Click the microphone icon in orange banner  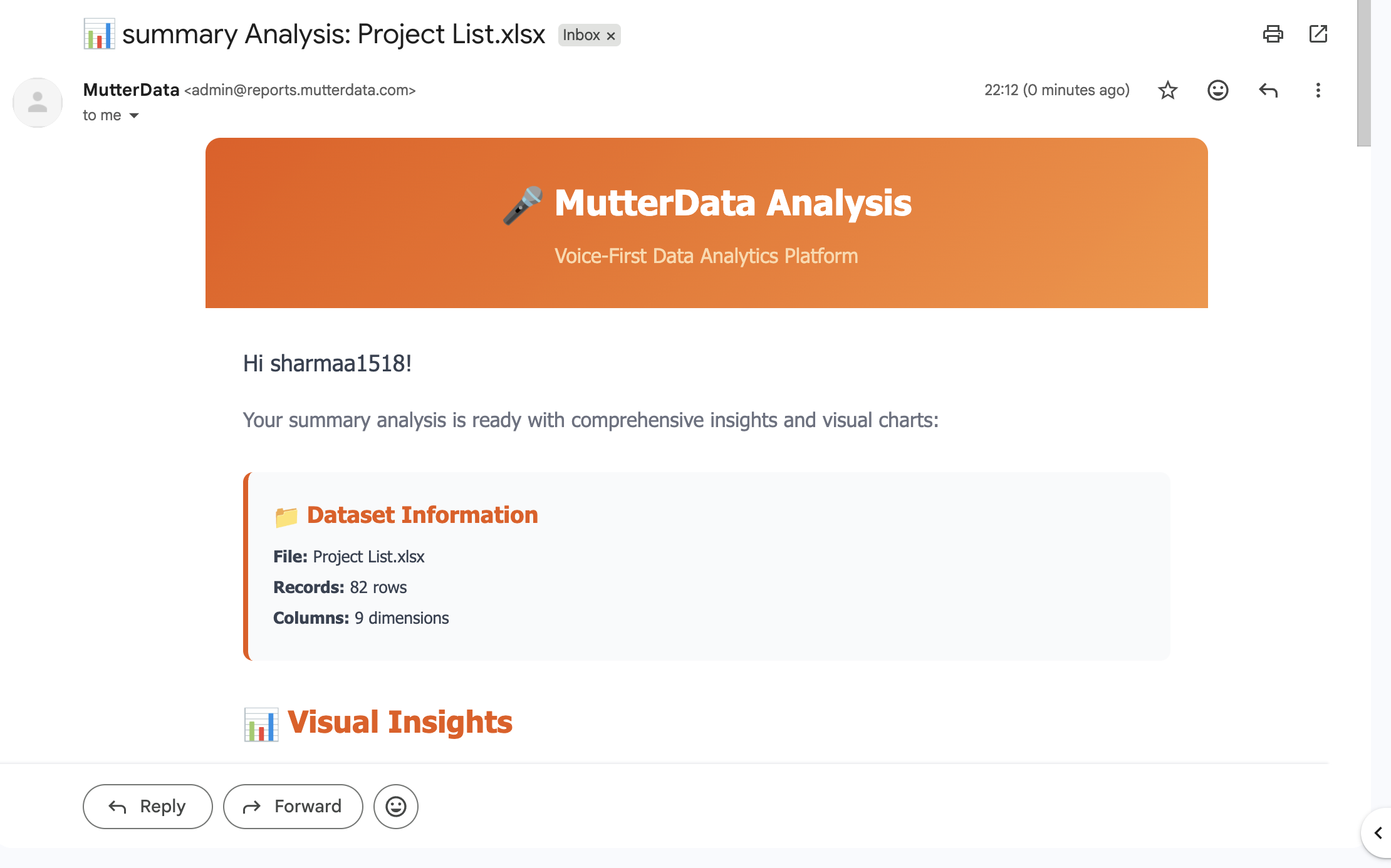click(523, 205)
